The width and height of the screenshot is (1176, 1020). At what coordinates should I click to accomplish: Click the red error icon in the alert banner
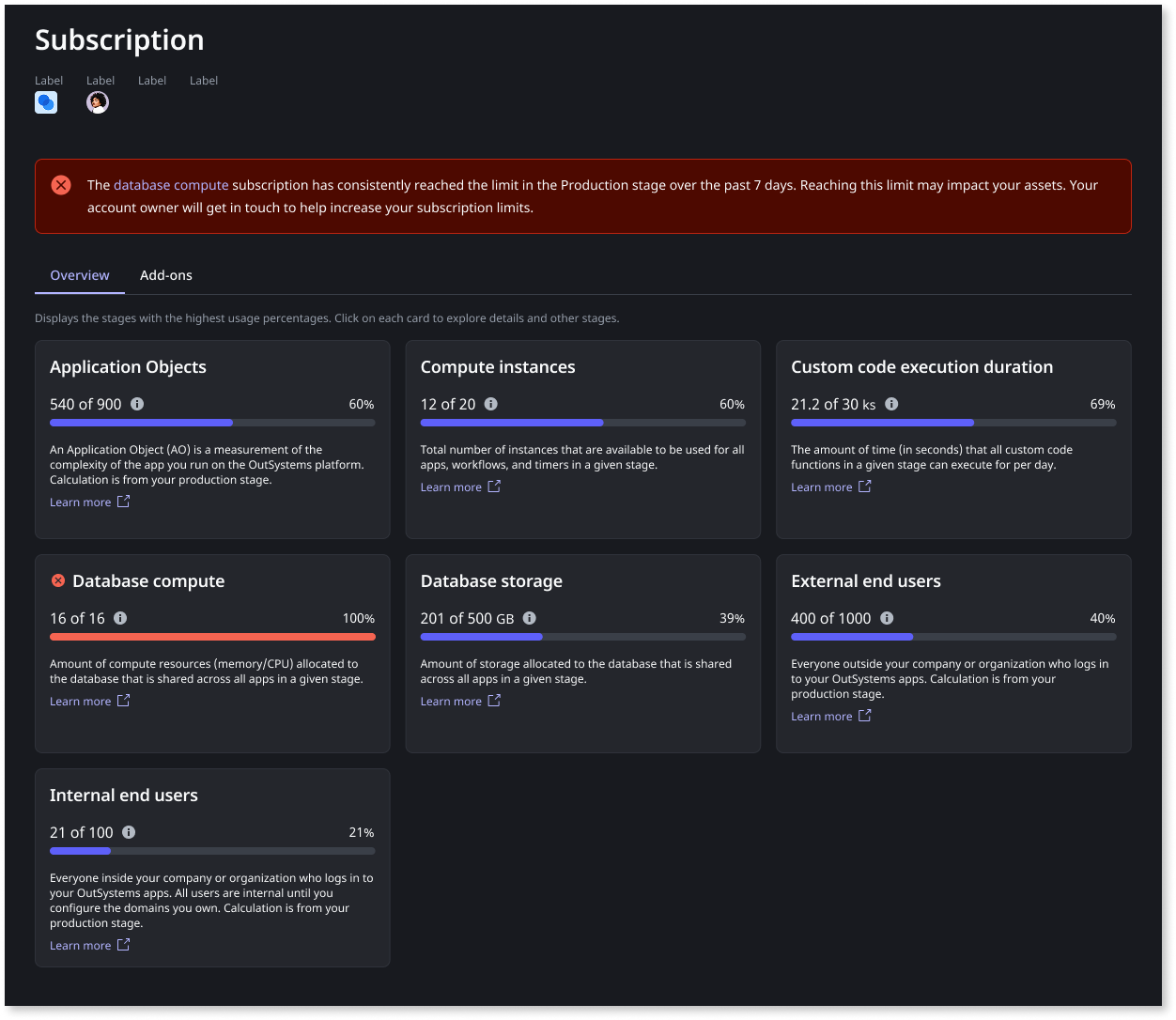pyautogui.click(x=61, y=185)
